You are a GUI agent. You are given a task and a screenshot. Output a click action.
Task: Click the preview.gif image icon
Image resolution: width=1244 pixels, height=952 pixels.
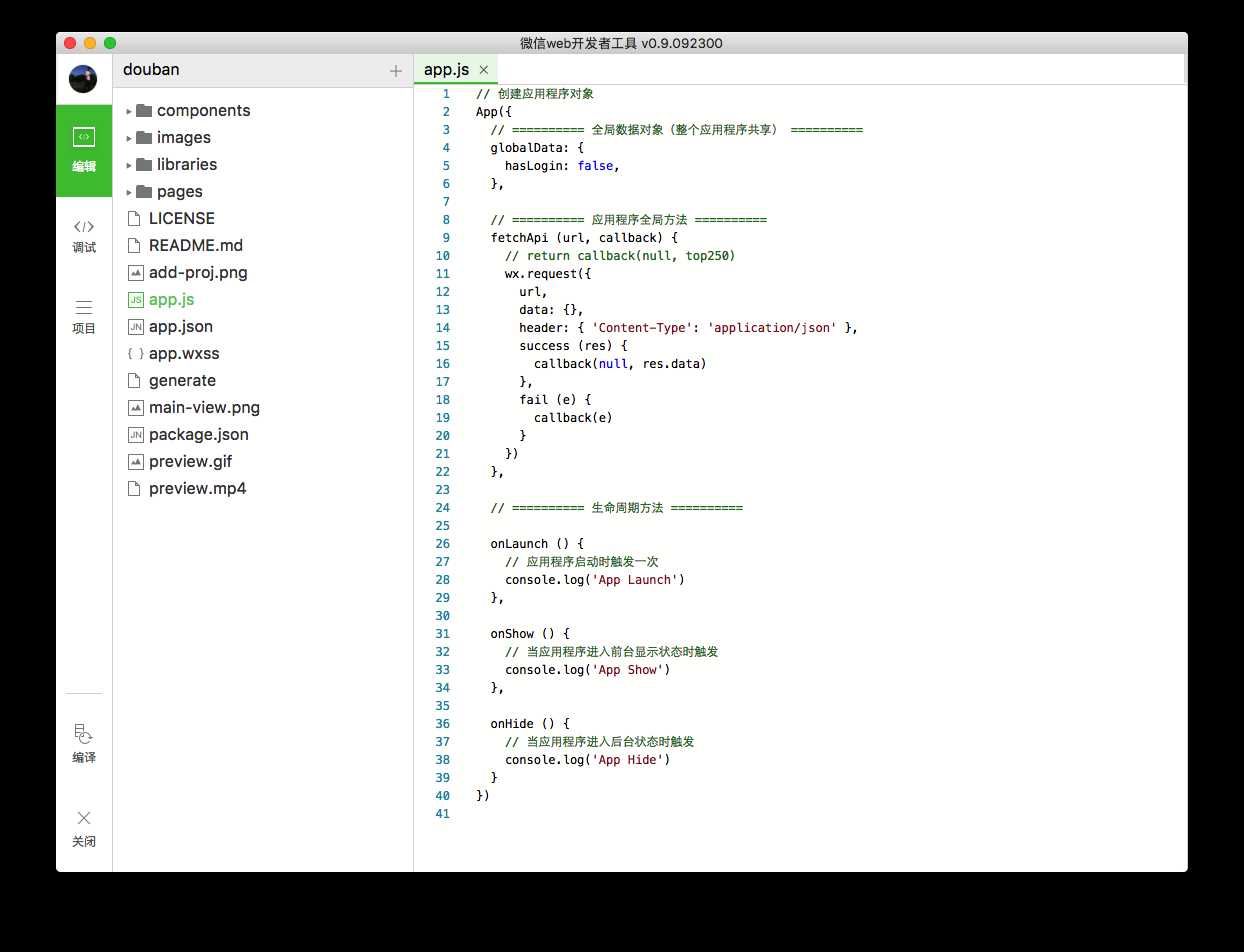click(135, 461)
